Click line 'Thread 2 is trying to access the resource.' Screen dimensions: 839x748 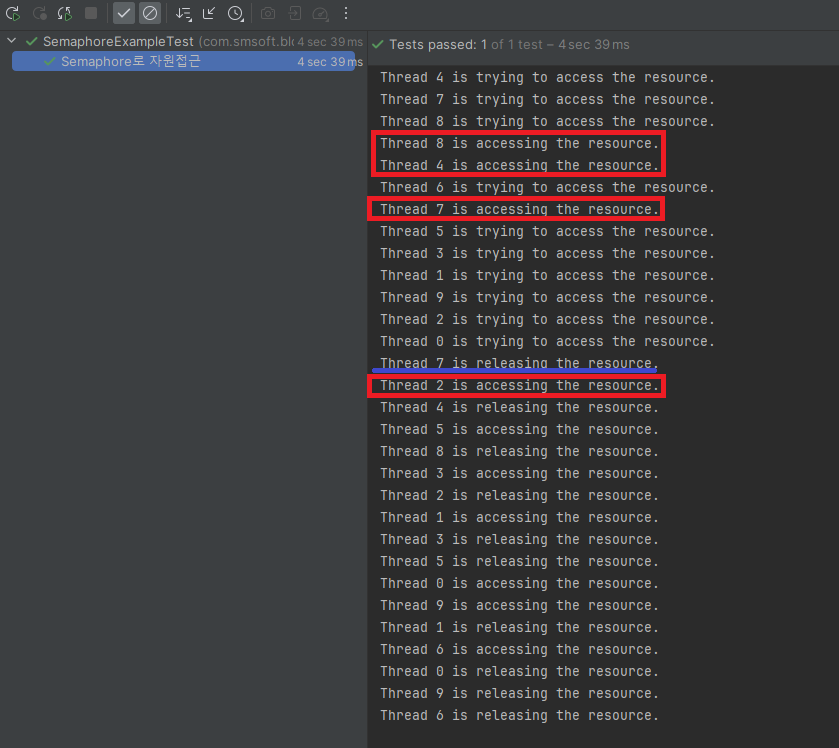(547, 319)
